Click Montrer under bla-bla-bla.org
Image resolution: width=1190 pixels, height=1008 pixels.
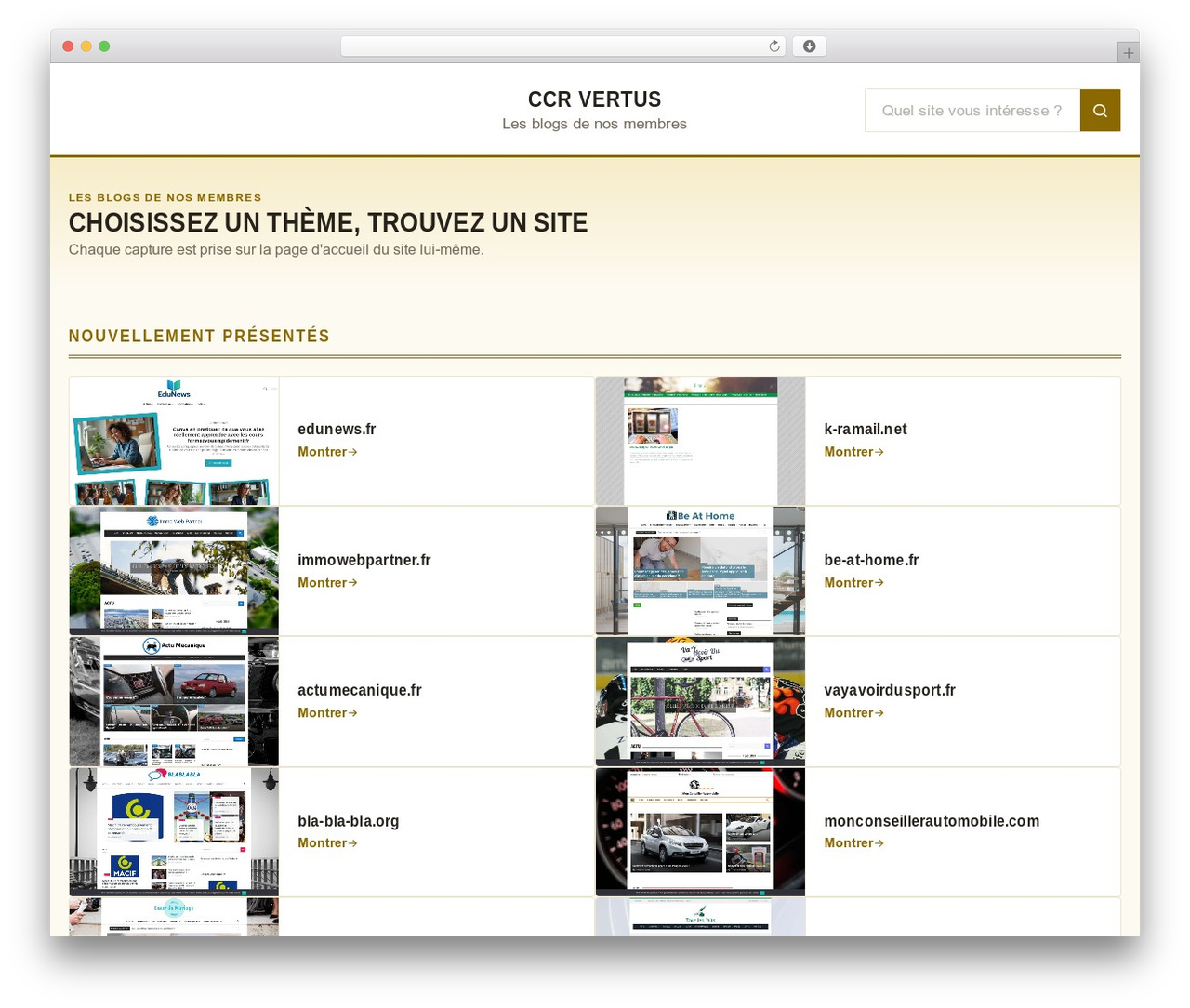click(x=327, y=843)
